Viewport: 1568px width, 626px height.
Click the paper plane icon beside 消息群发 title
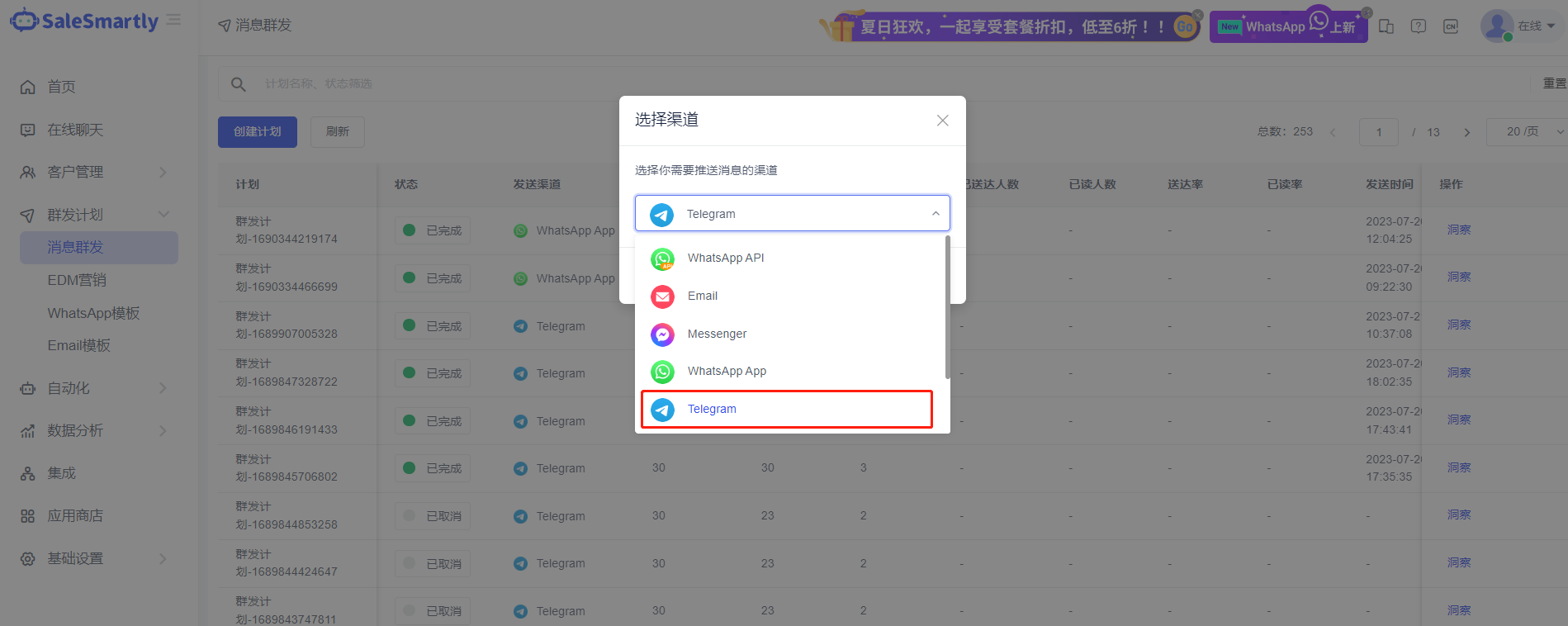click(224, 26)
